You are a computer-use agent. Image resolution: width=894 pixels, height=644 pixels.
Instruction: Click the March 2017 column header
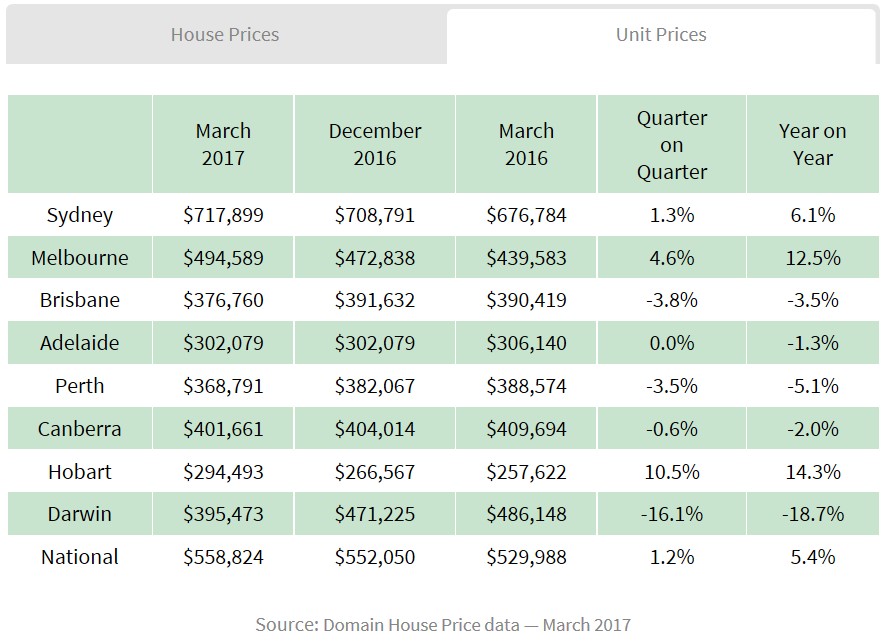tap(223, 144)
